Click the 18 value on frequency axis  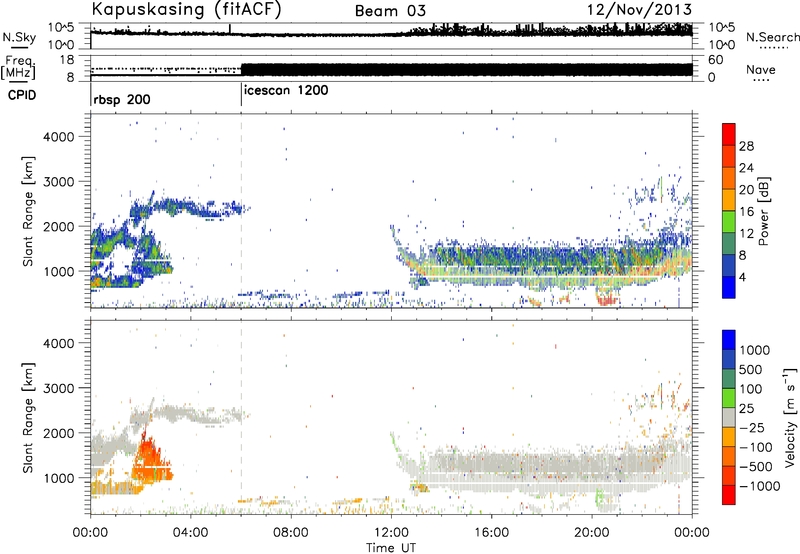pos(66,60)
